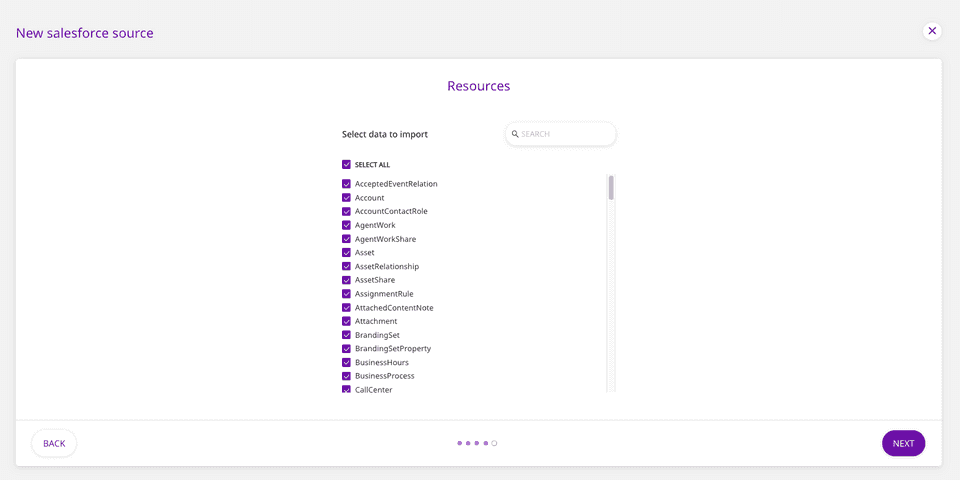Close the New salesforce source dialog

coord(932,31)
